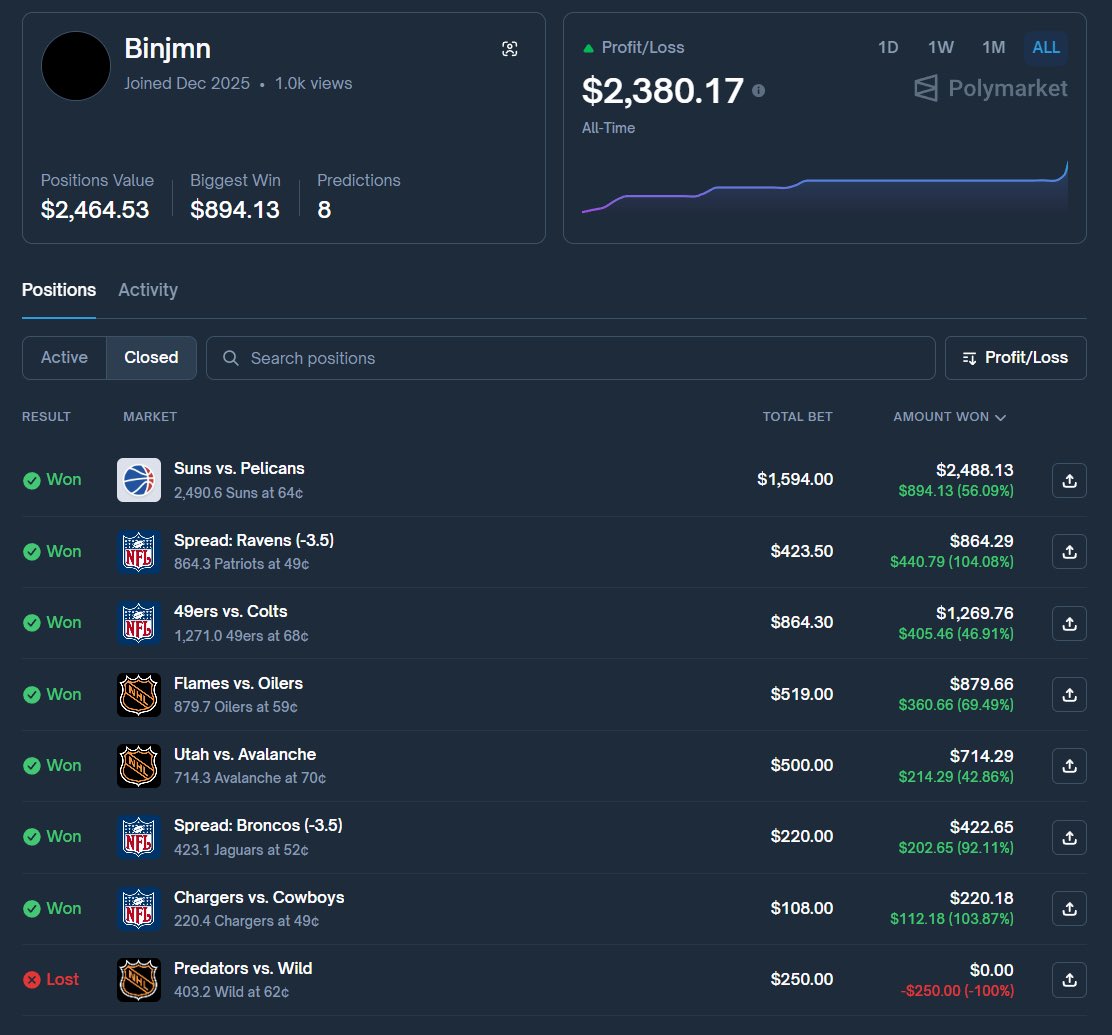This screenshot has width=1112, height=1035.
Task: Open the Utah vs. Avalanche market
Action: coord(245,754)
